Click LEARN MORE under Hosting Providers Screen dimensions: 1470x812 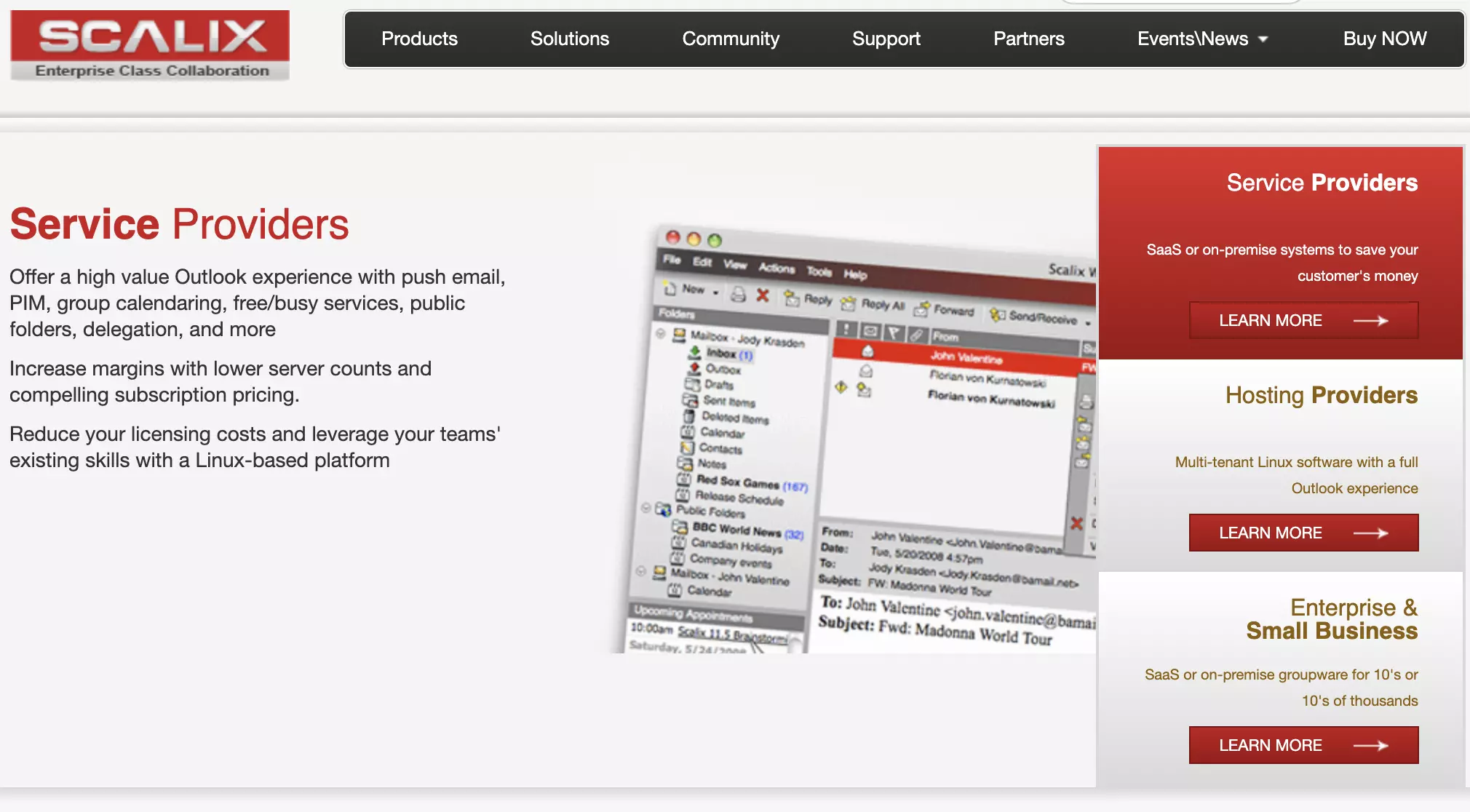(x=1302, y=532)
